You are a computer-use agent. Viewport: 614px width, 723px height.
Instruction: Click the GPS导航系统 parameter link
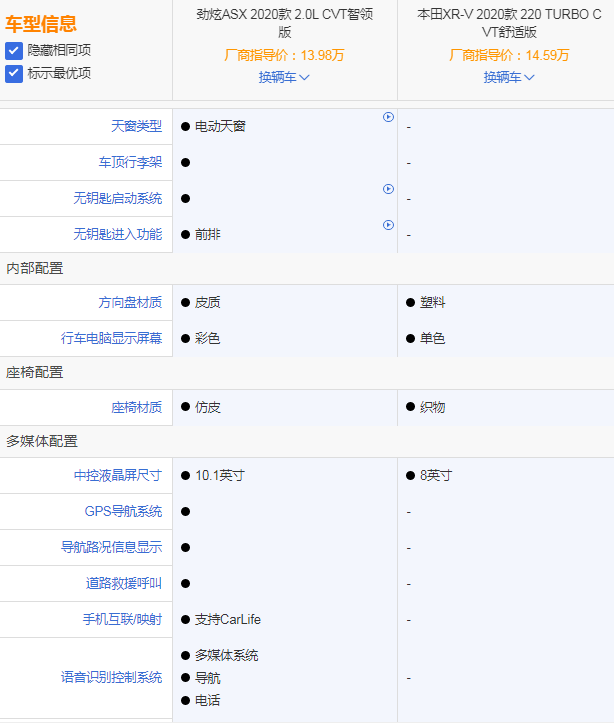coord(123,511)
